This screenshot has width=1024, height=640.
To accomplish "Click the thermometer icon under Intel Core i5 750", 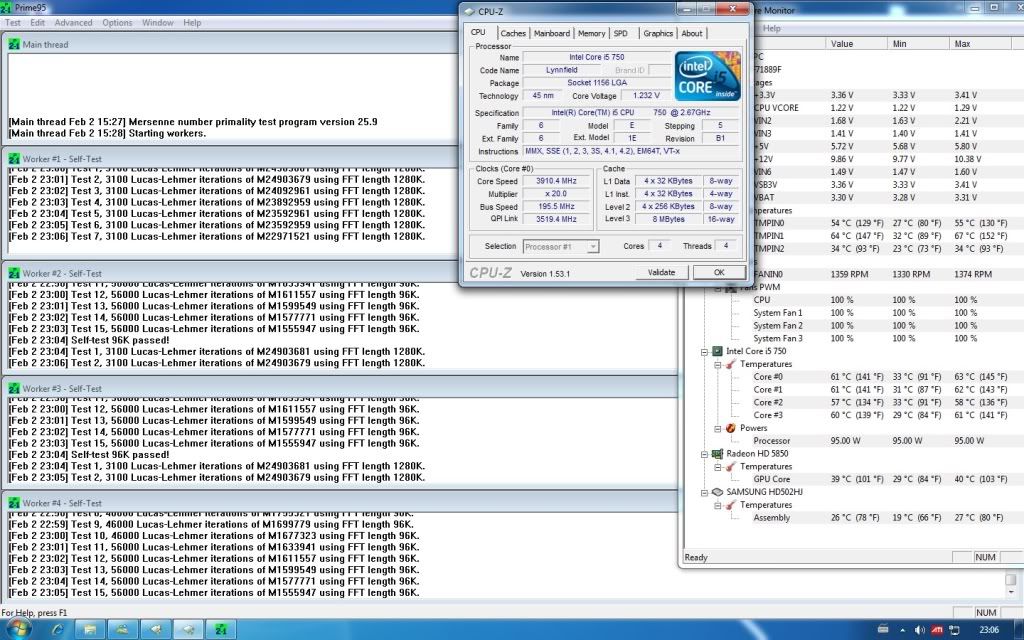I will coord(731,364).
